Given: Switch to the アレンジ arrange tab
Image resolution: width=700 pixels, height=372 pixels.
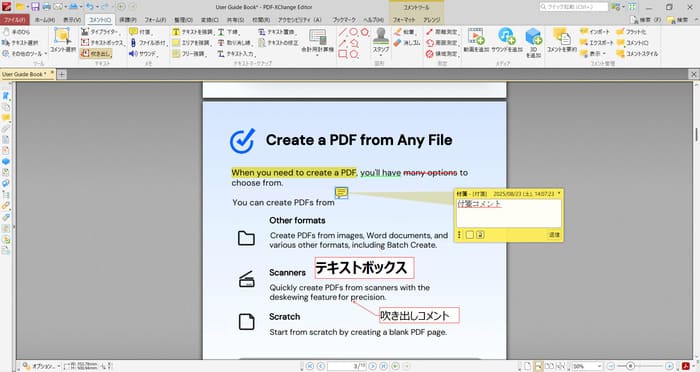Looking at the screenshot, I should 431,20.
